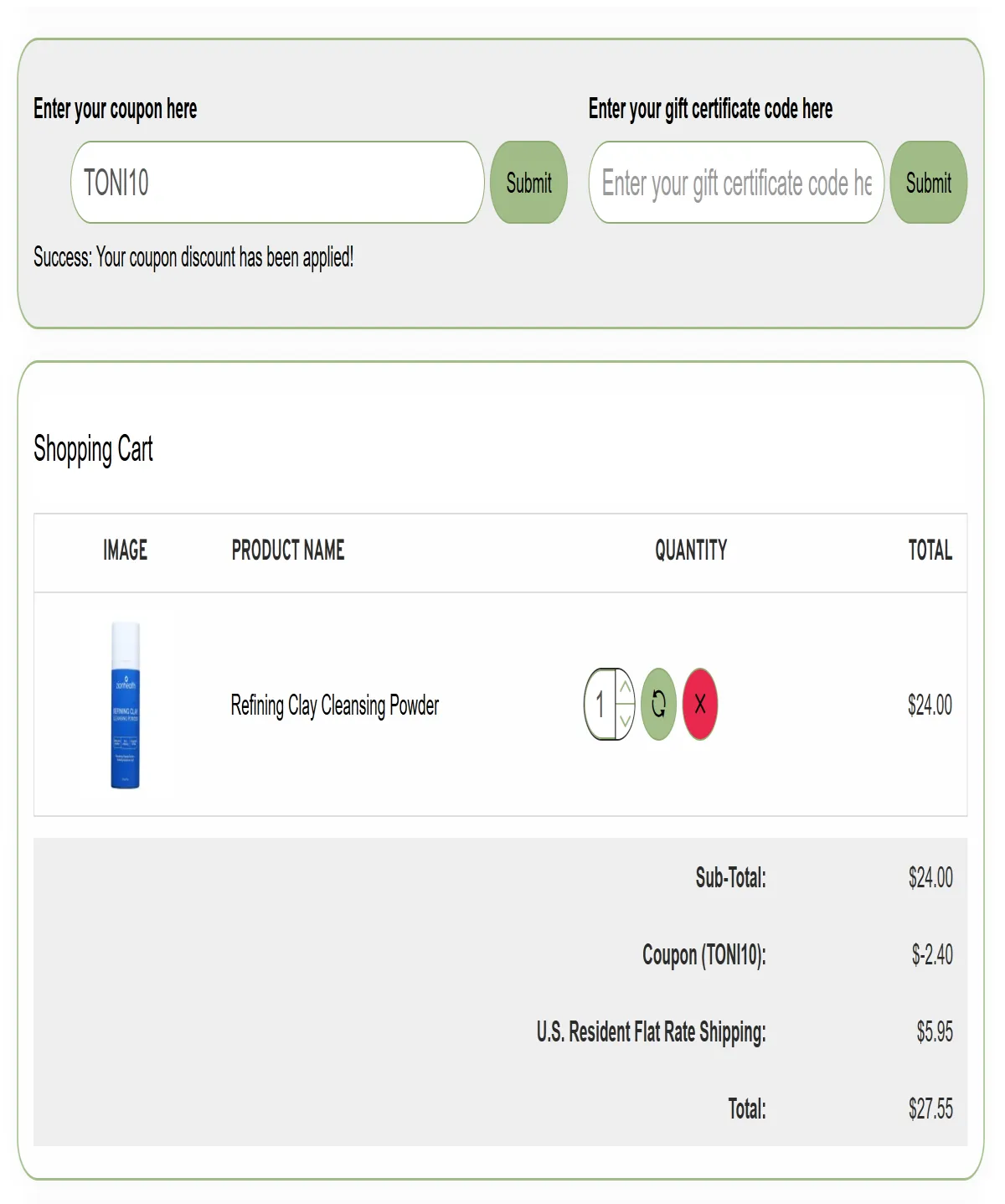This screenshot has width=1005, height=1204.
Task: Click the Refining Clay Cleansing Powder name
Action: [334, 706]
